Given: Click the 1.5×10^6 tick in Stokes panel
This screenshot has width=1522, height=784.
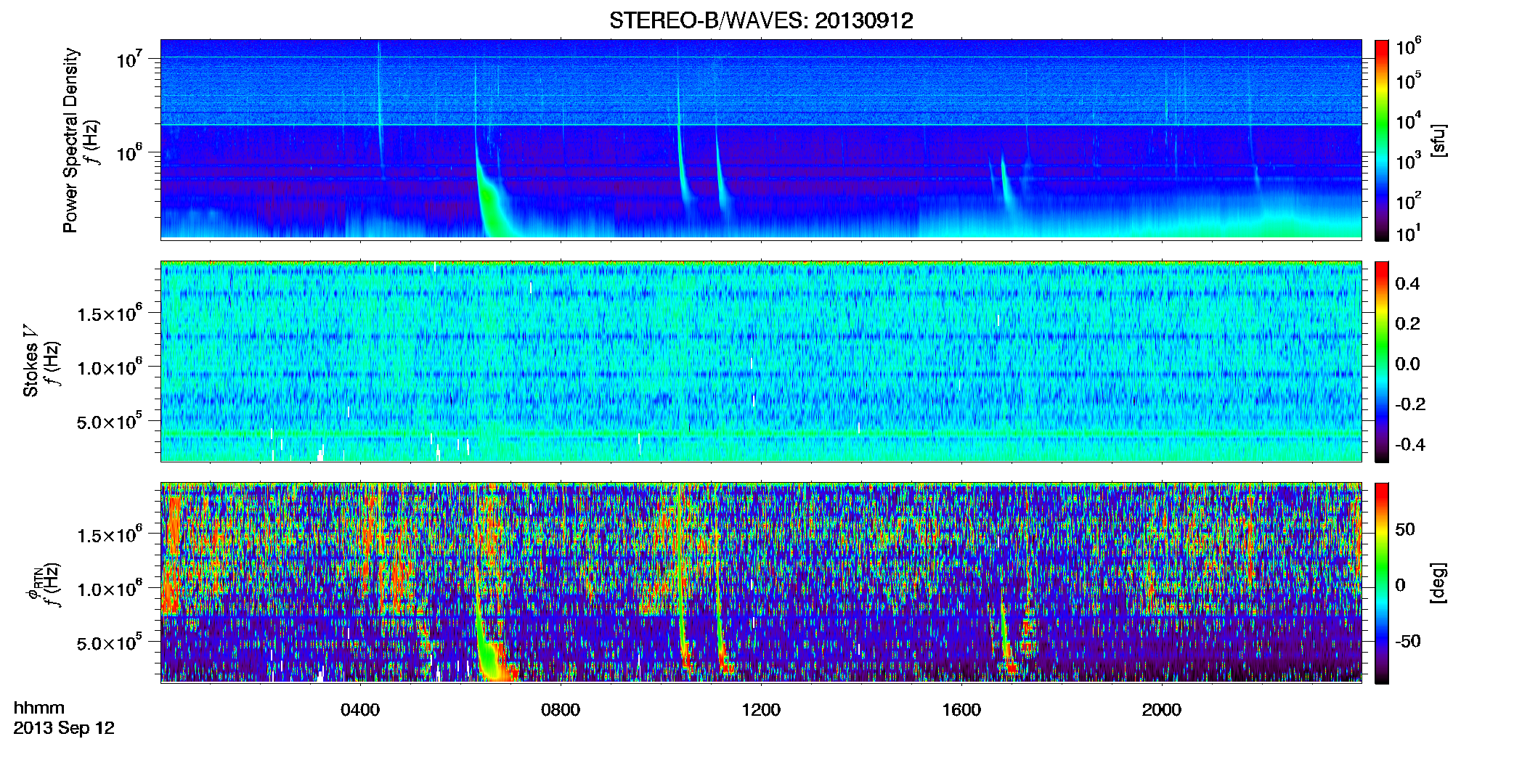Looking at the screenshot, I should 109,314.
